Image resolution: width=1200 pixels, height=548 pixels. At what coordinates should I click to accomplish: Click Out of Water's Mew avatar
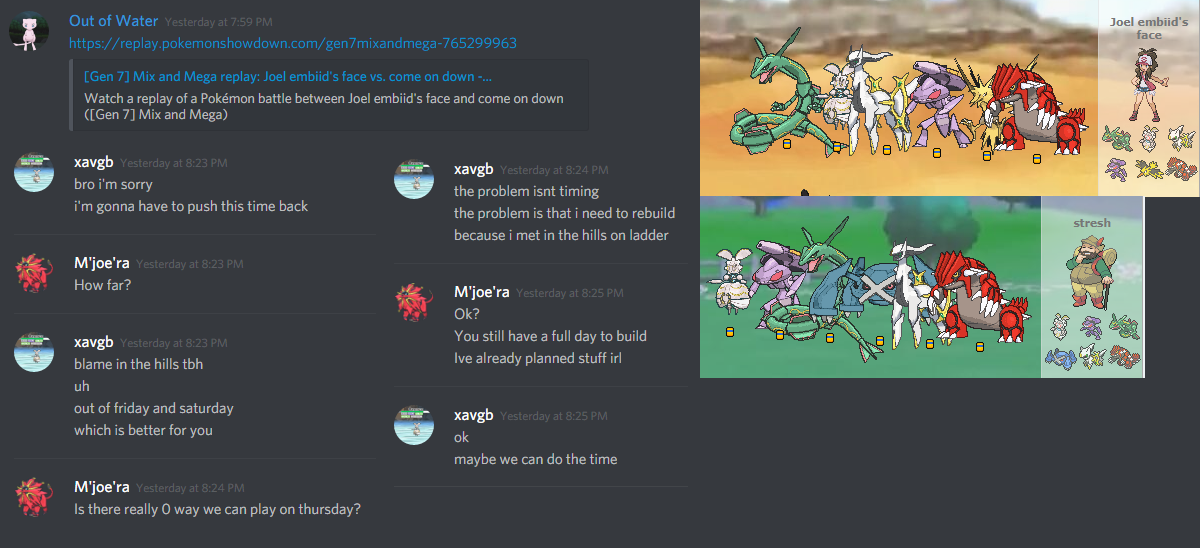(30, 31)
